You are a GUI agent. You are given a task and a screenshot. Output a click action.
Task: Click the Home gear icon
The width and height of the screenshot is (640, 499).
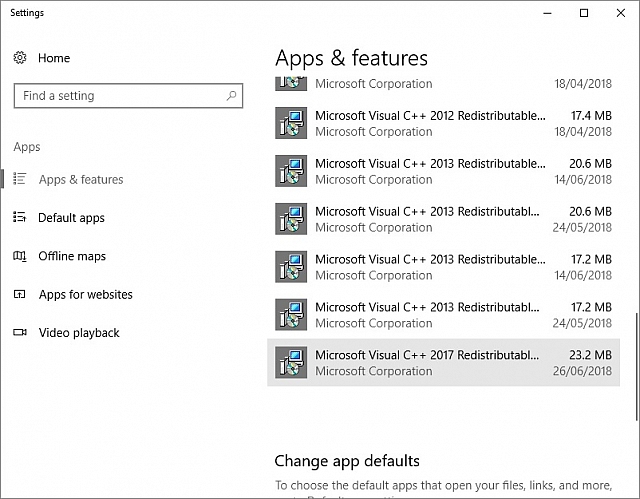pyautogui.click(x=20, y=58)
